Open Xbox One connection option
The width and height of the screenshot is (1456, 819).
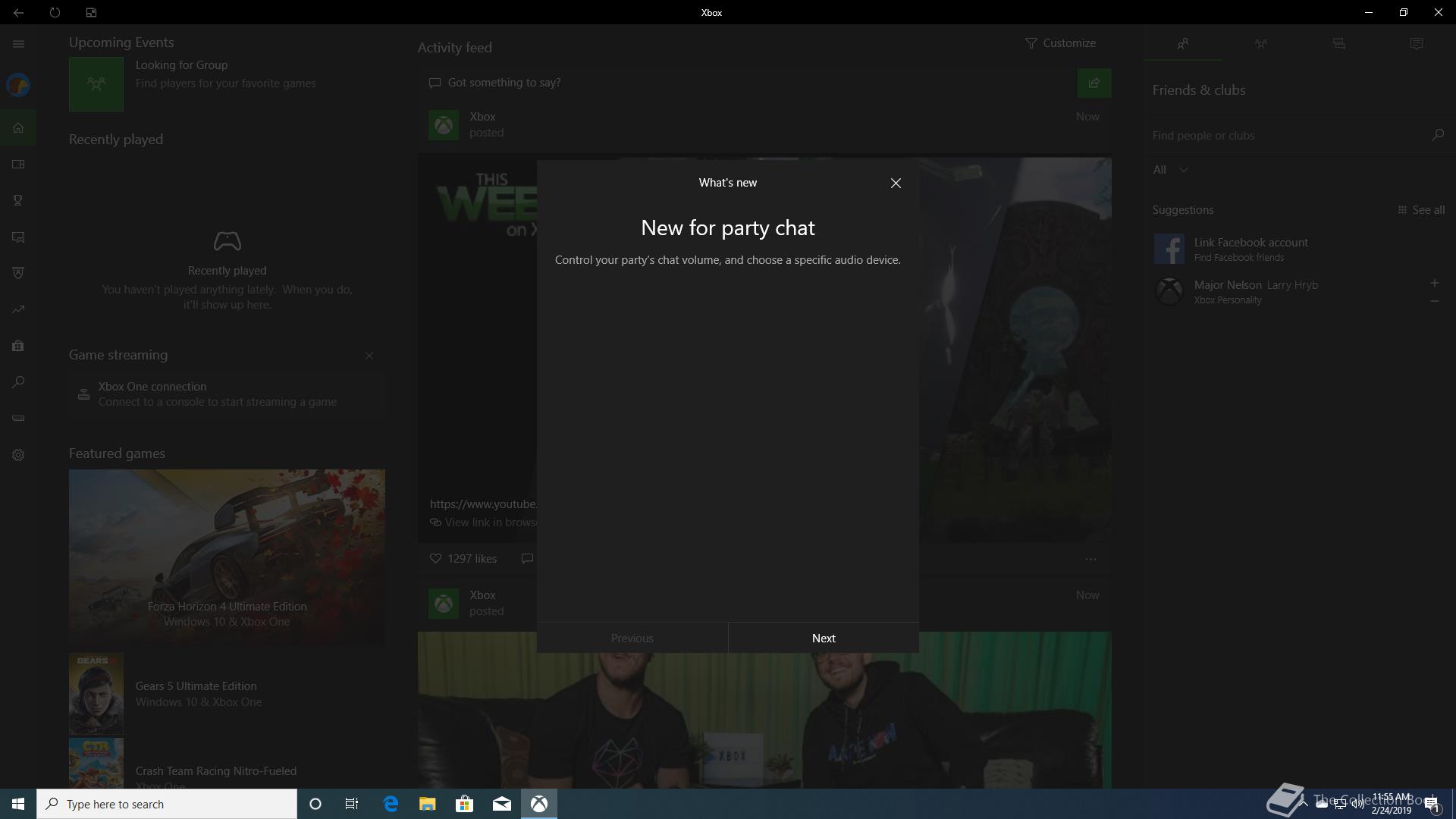pyautogui.click(x=227, y=394)
